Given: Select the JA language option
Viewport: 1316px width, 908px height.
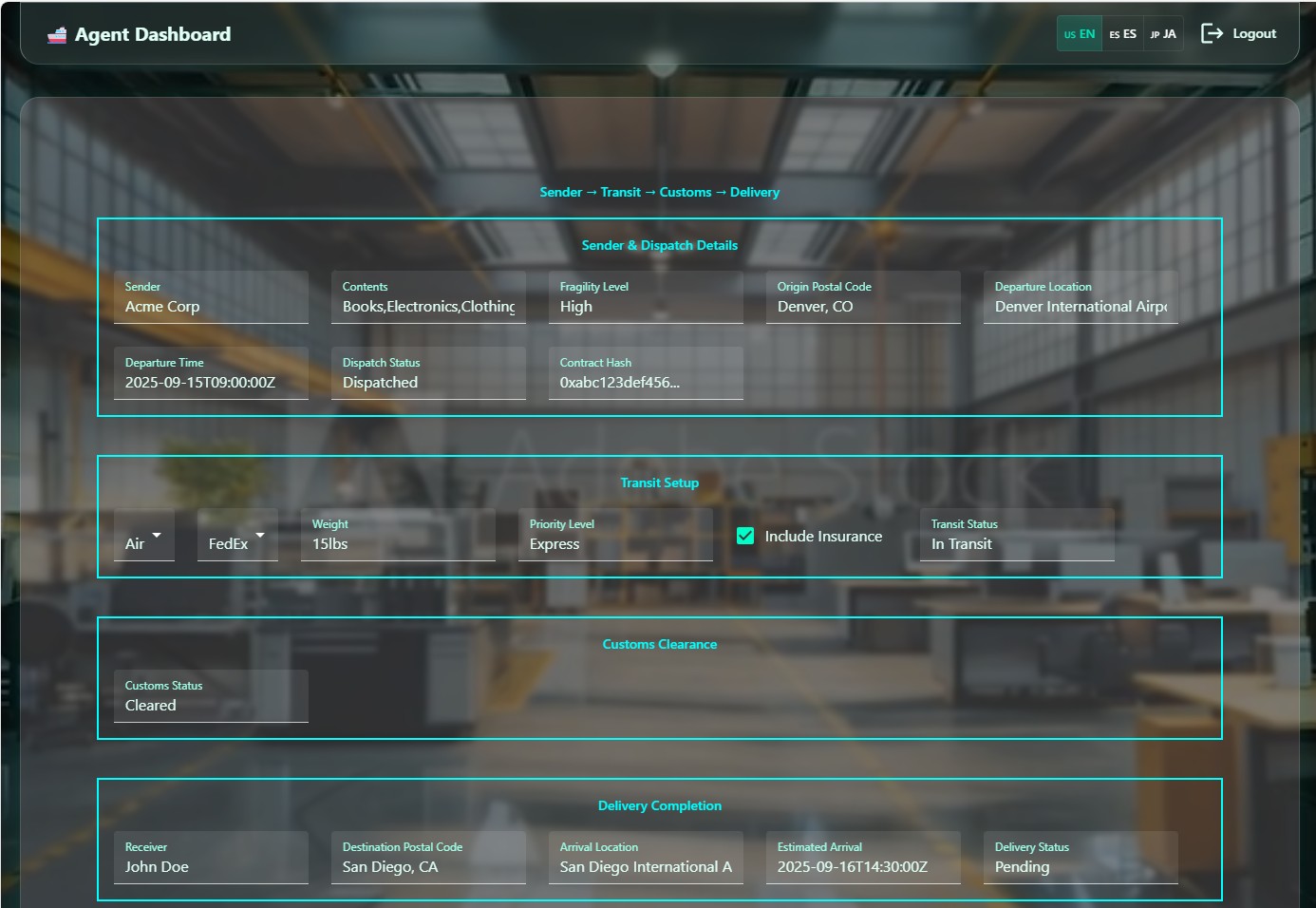Looking at the screenshot, I should click(x=1163, y=34).
